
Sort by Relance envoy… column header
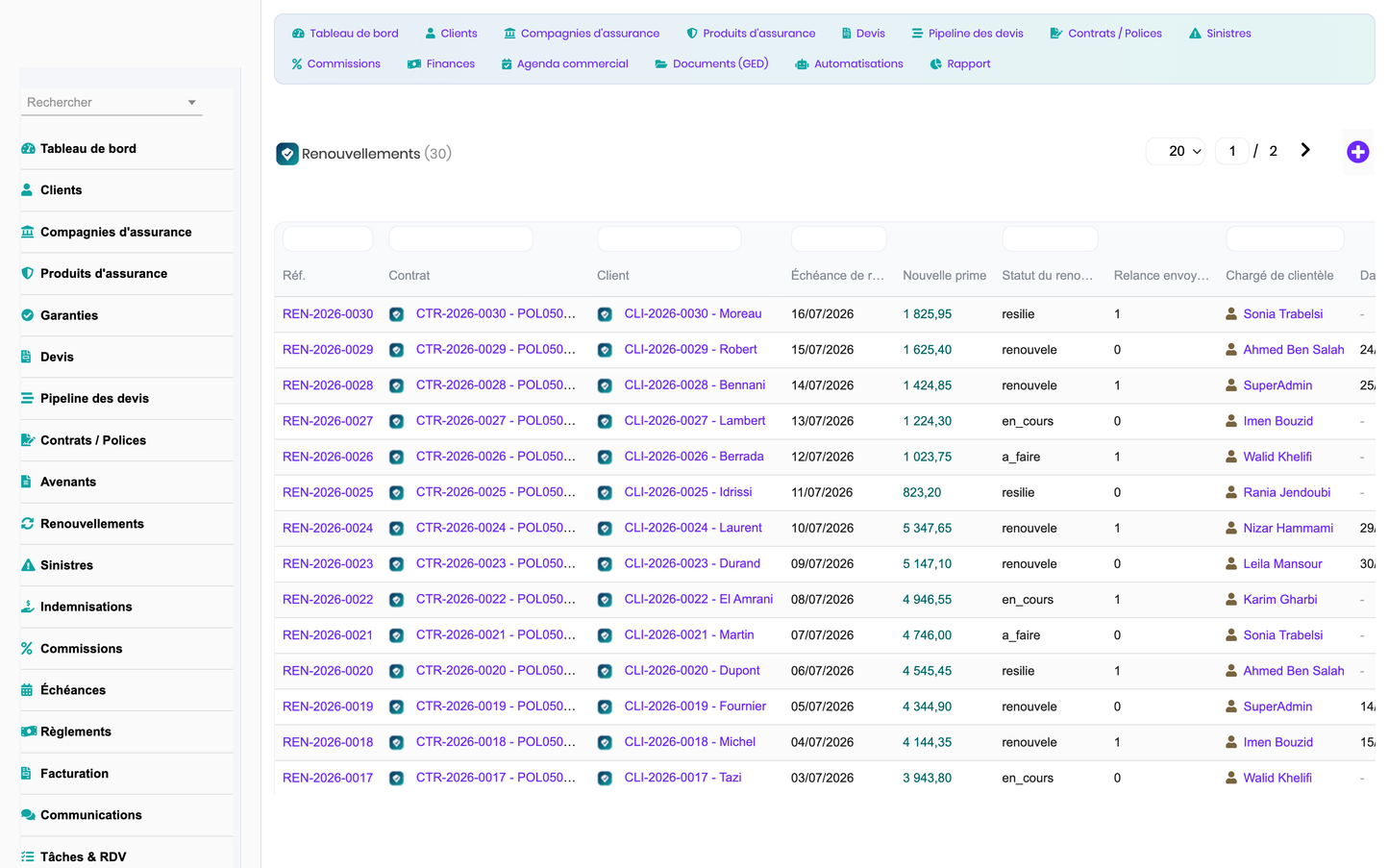tap(1161, 276)
